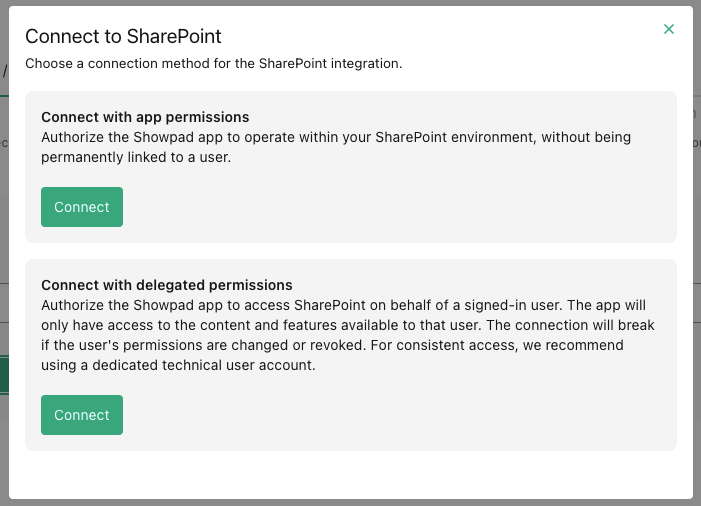Click the 'Choose a connection method' subtitle
701x506 pixels.
214,63
